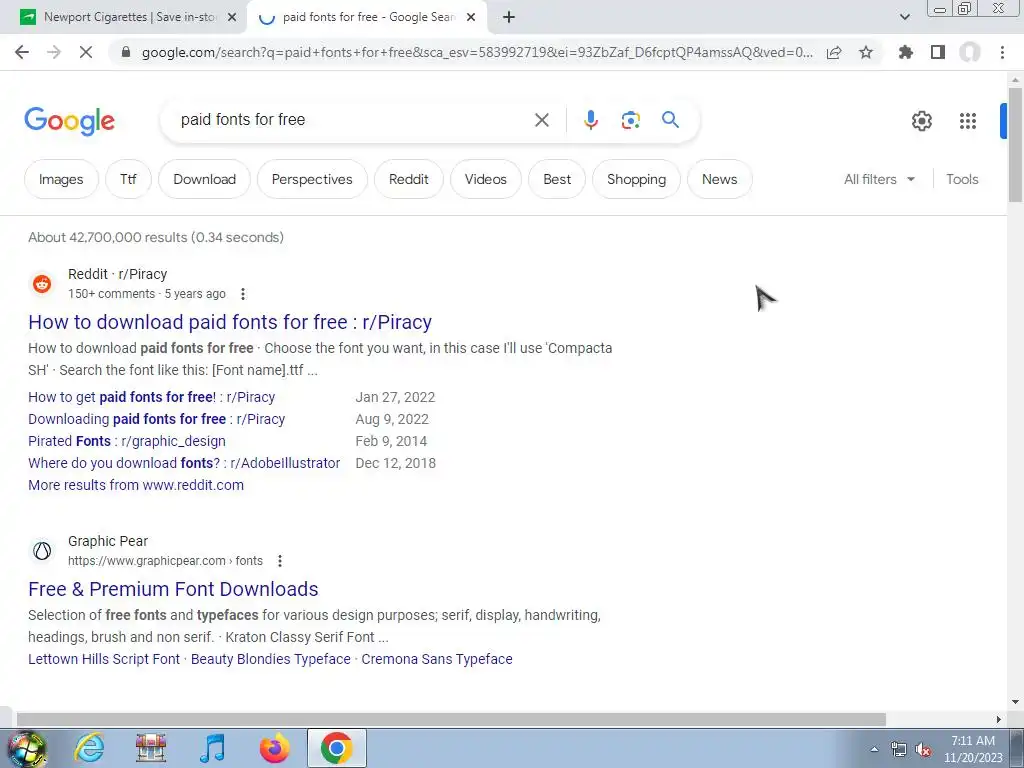Open 'How to get paid fonts for free!' link
Viewport: 1024px width, 768px height.
point(152,397)
